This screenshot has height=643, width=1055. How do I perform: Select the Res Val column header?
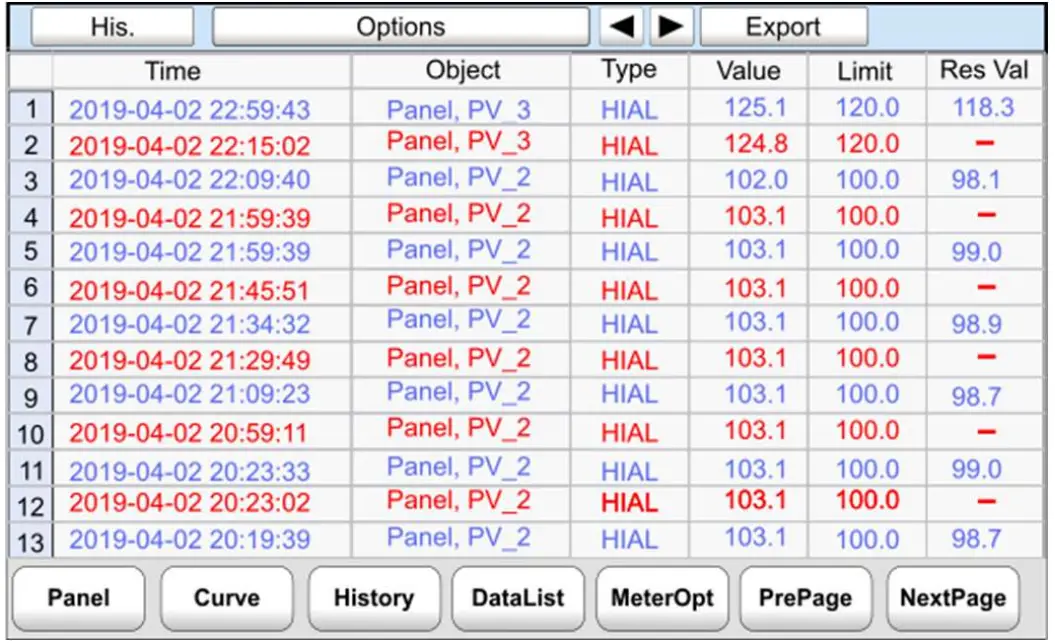point(984,71)
